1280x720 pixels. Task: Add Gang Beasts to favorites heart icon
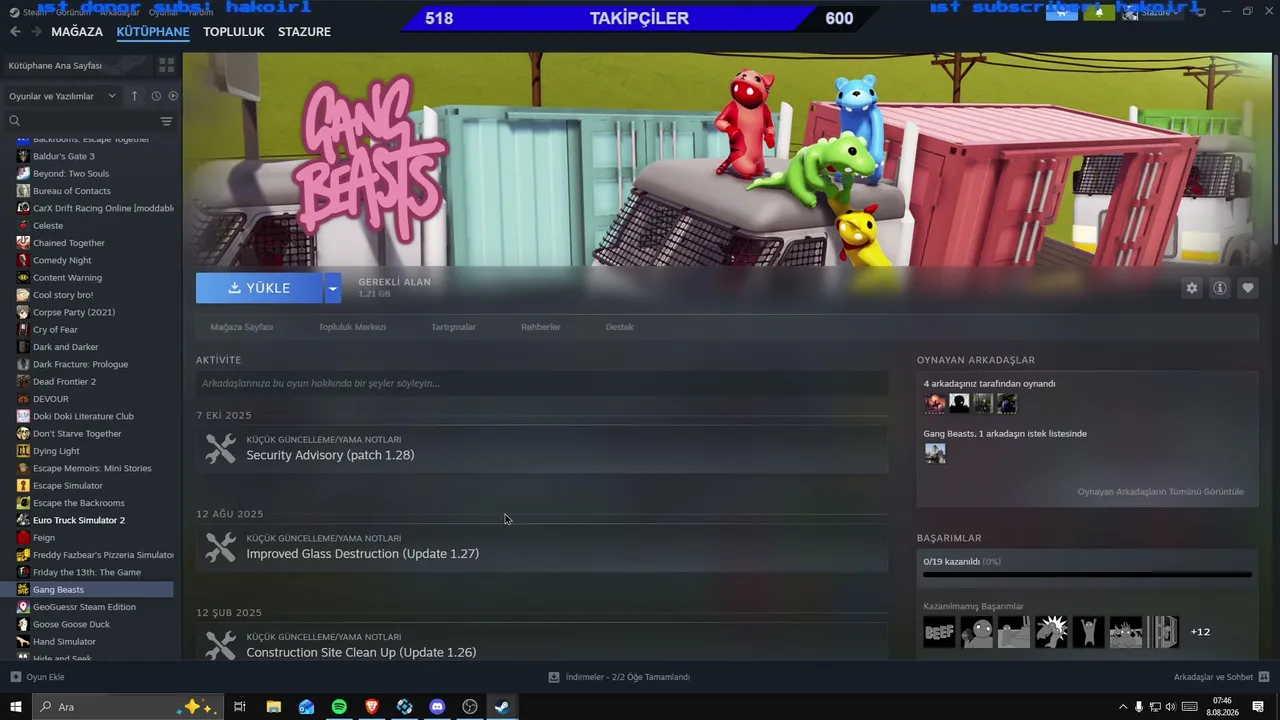click(x=1248, y=288)
